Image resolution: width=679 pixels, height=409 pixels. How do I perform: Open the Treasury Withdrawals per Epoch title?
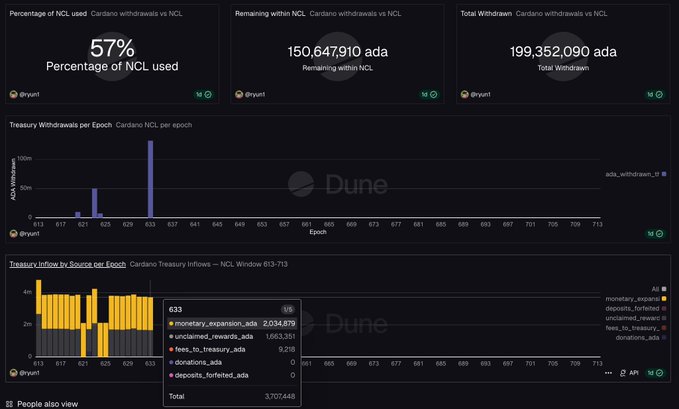61,125
